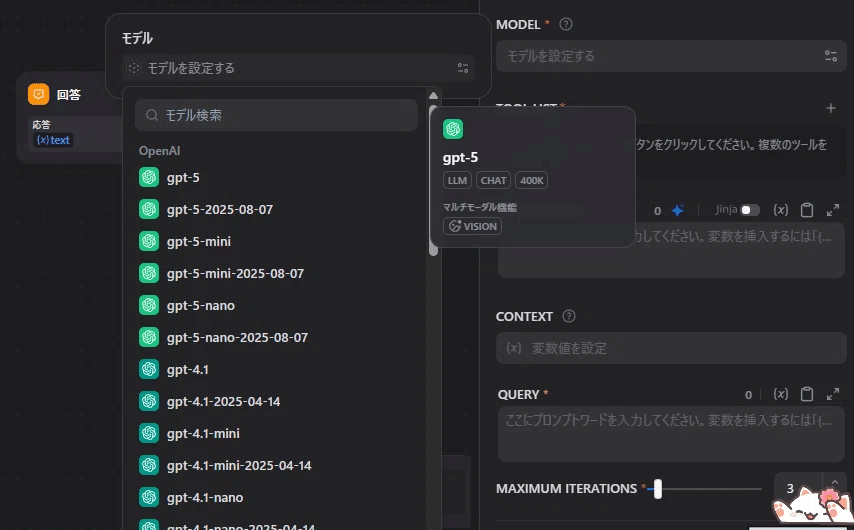Click the model parameter settings icon in popup
854x530 pixels.
[x=462, y=68]
